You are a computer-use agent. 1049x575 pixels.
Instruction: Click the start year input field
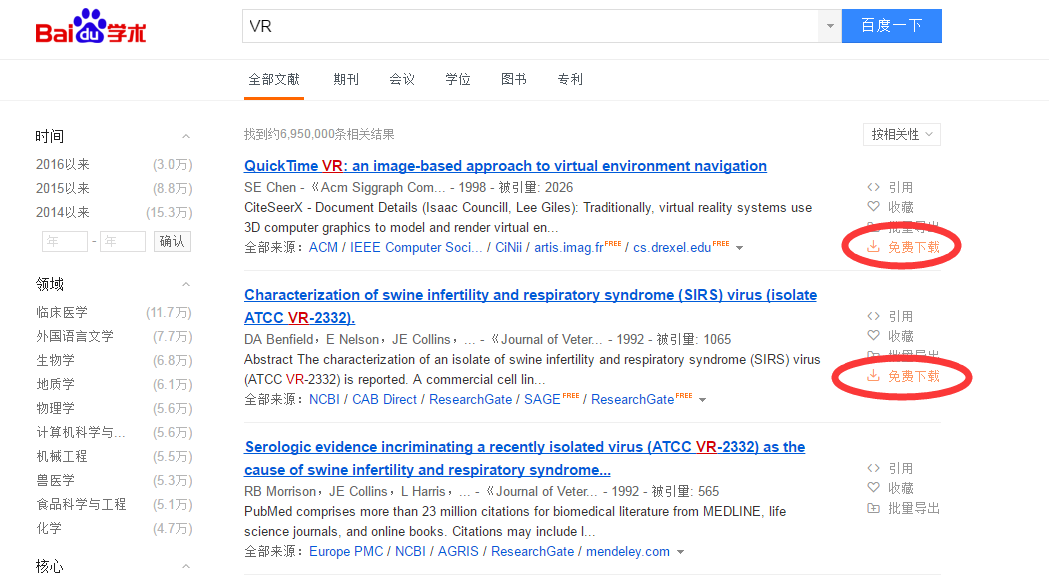tap(64, 241)
